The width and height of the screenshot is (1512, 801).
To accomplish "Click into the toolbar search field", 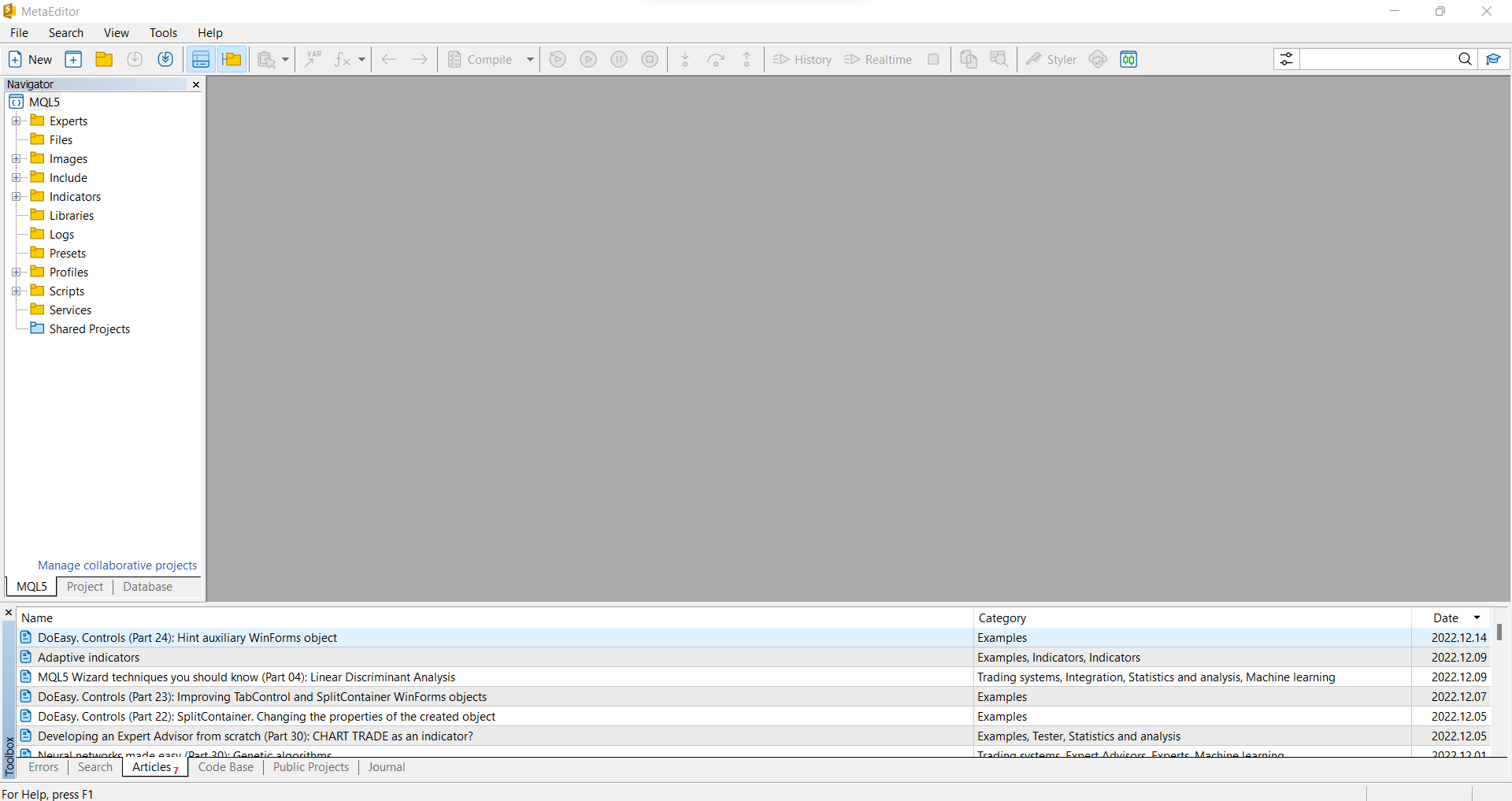I will pos(1377,59).
